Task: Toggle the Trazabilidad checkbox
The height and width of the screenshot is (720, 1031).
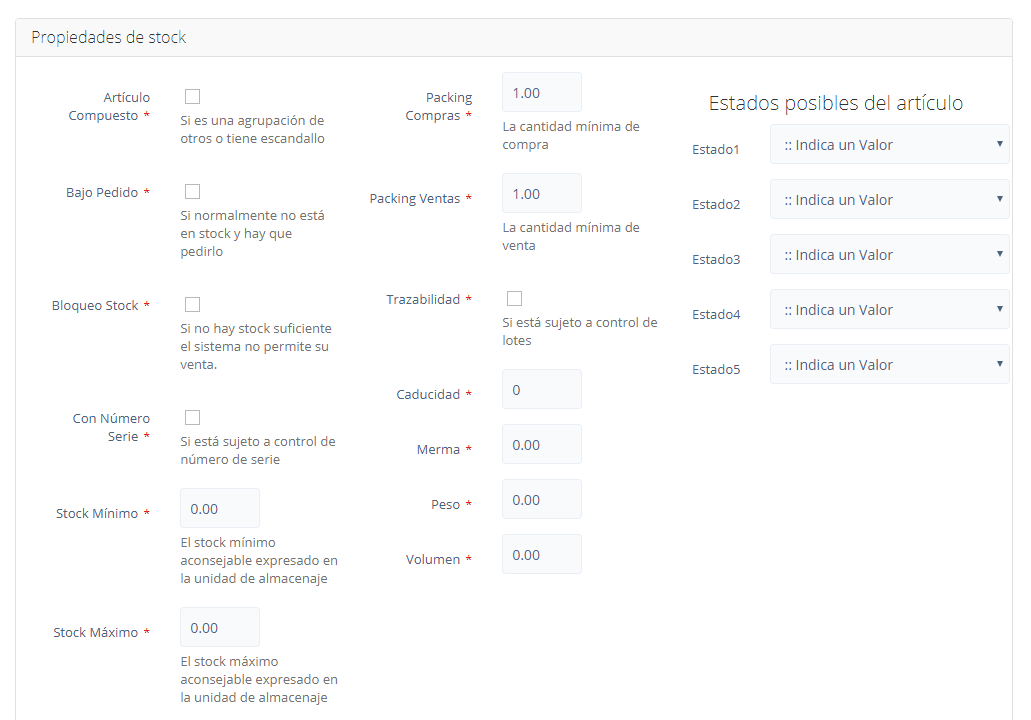Action: (514, 298)
